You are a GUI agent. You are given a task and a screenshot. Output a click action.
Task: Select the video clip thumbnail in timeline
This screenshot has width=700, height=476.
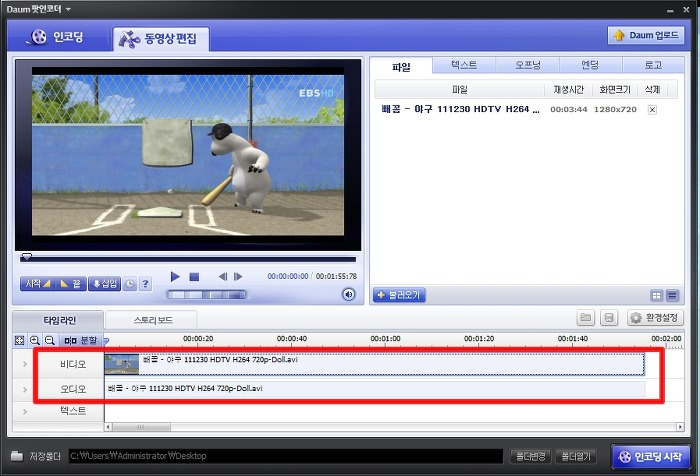pos(121,364)
